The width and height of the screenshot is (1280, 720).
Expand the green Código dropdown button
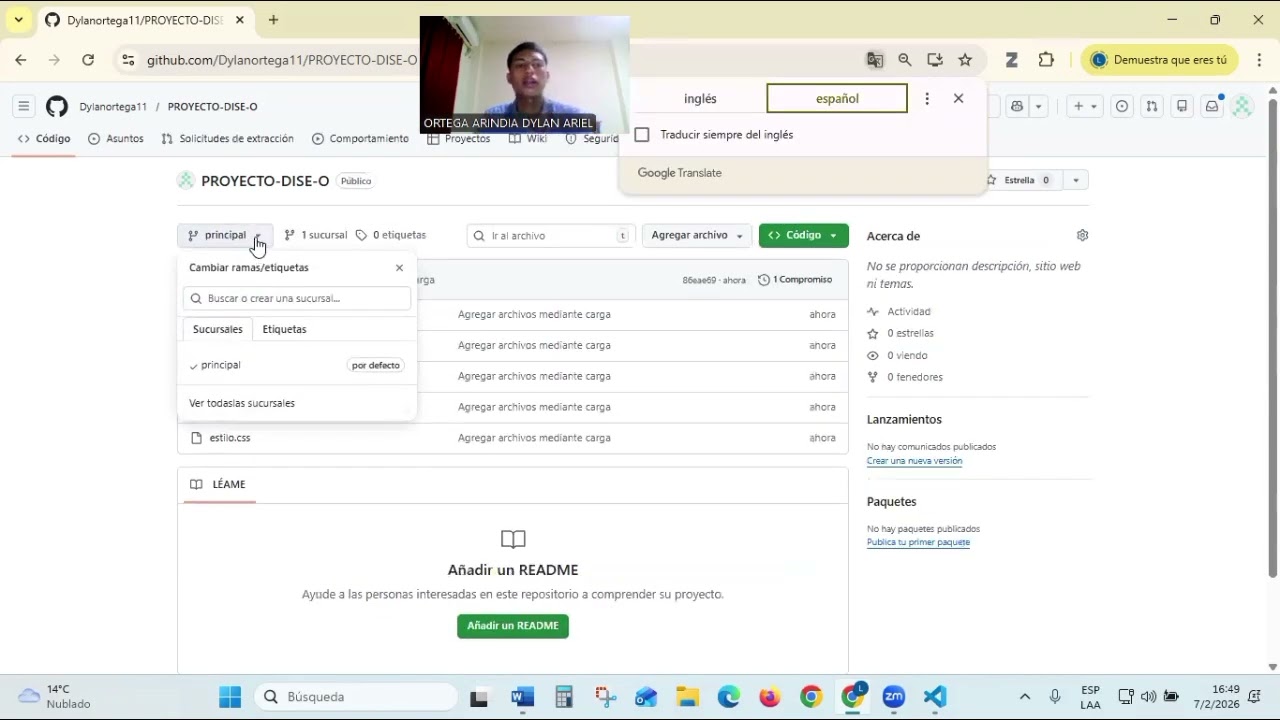804,235
